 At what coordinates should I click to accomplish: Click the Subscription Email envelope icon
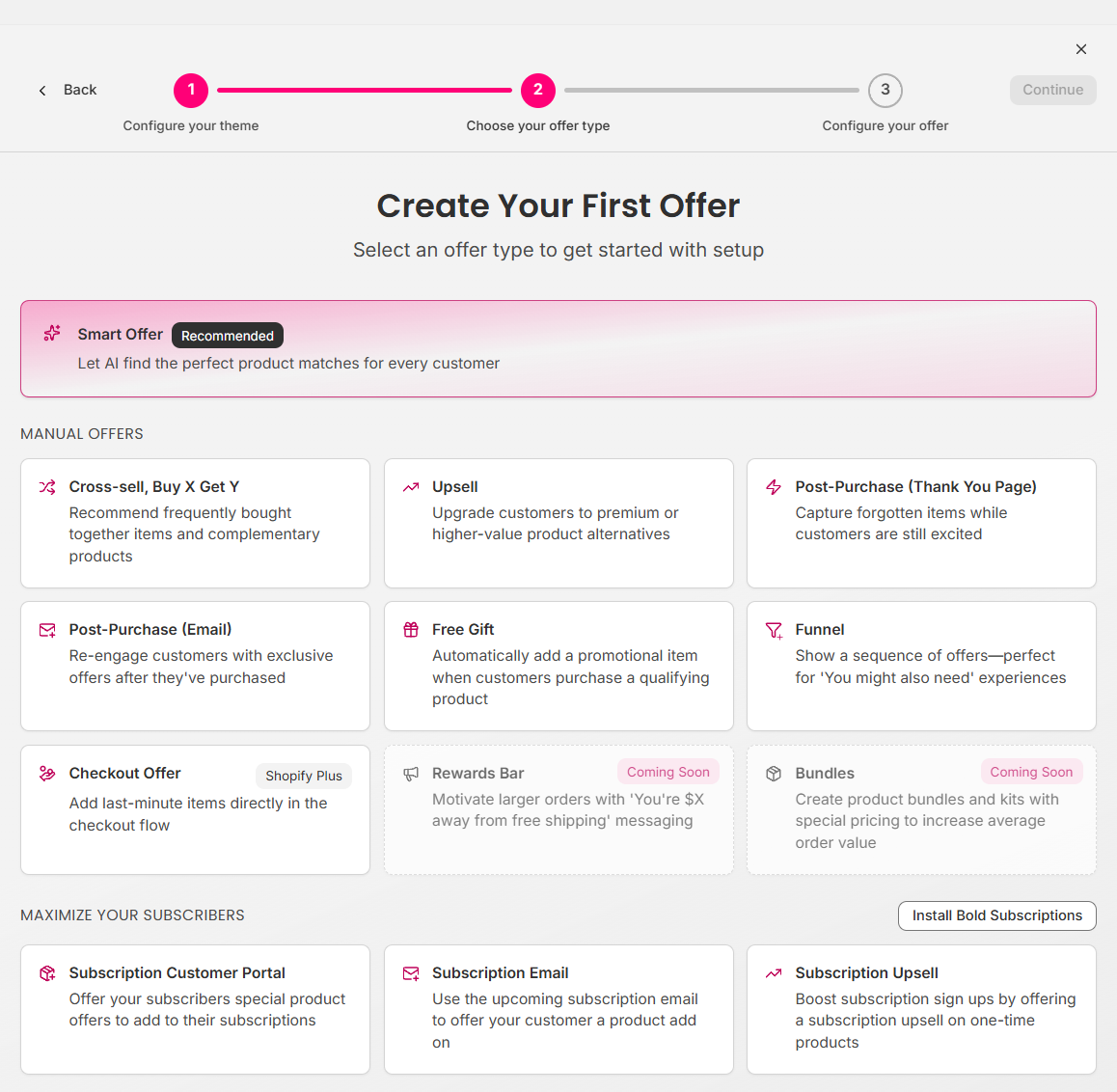point(411,973)
